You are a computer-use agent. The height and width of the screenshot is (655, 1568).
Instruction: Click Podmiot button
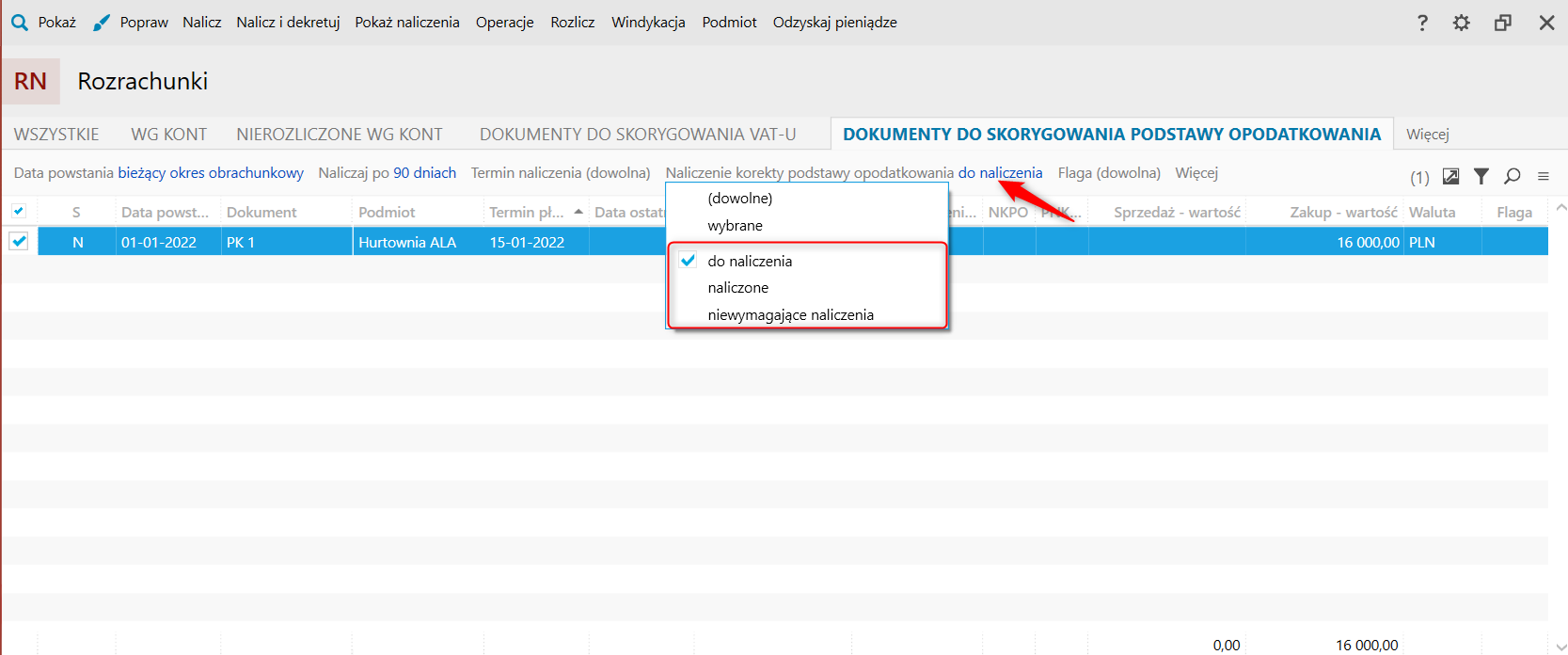pyautogui.click(x=729, y=22)
